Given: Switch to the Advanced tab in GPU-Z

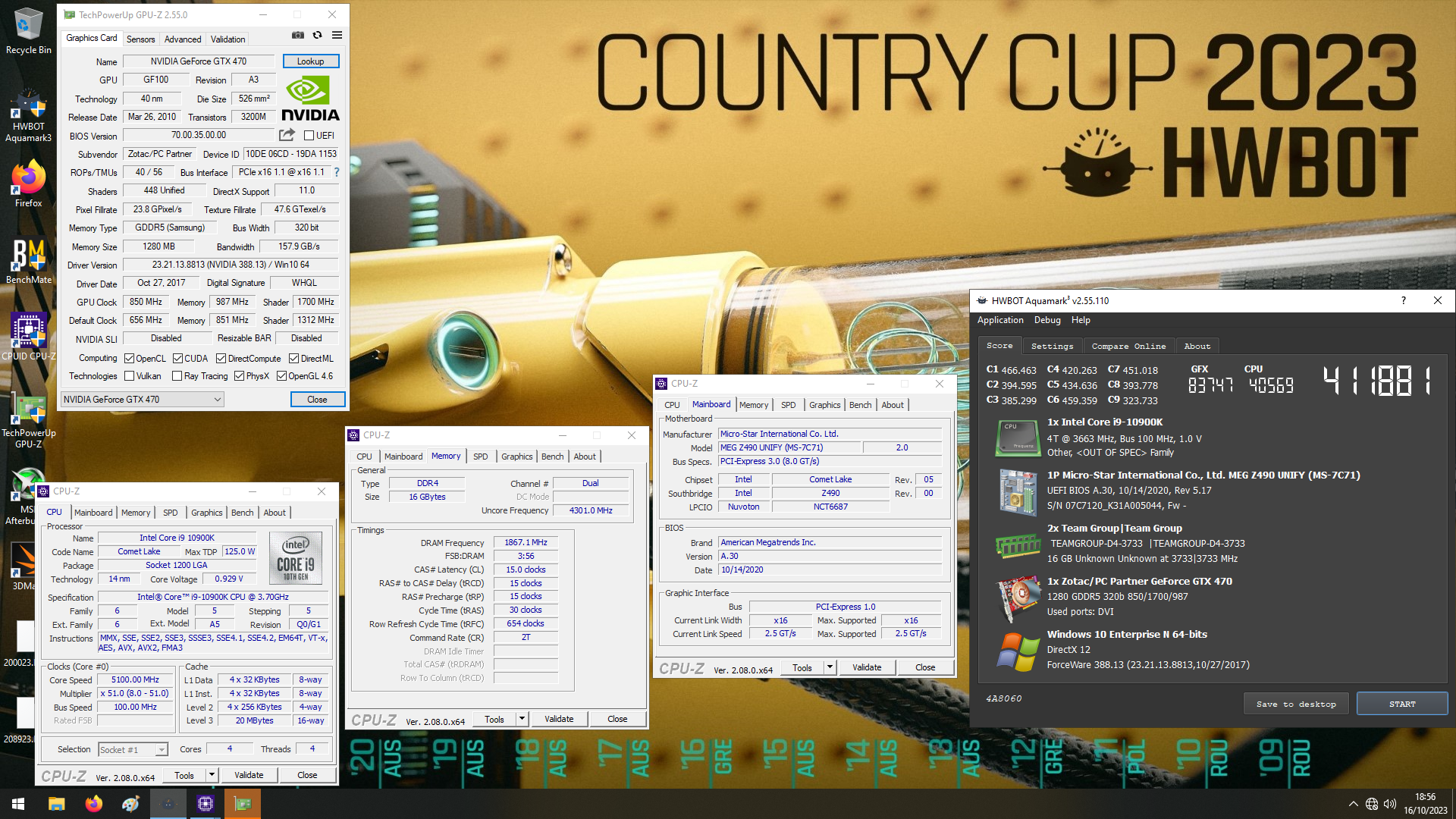Looking at the screenshot, I should tap(183, 39).
